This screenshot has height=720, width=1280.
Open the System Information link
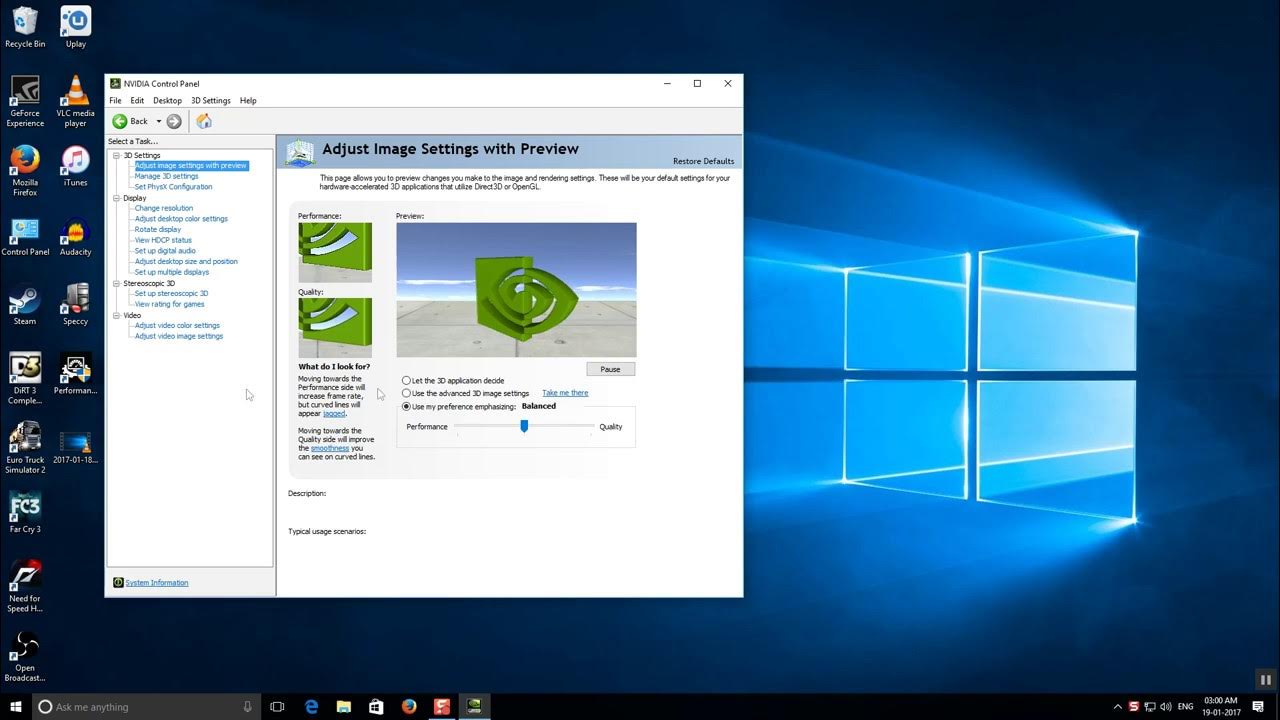coord(157,583)
